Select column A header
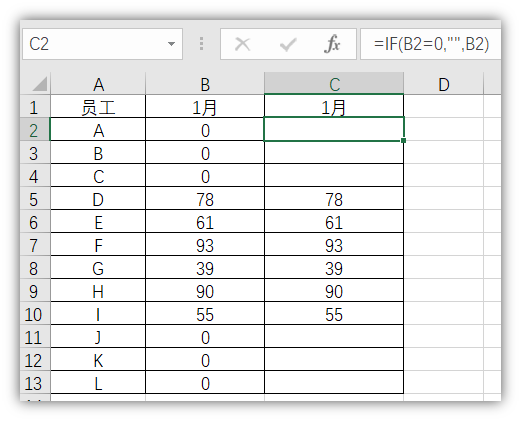This screenshot has height=421, width=521. (98, 84)
